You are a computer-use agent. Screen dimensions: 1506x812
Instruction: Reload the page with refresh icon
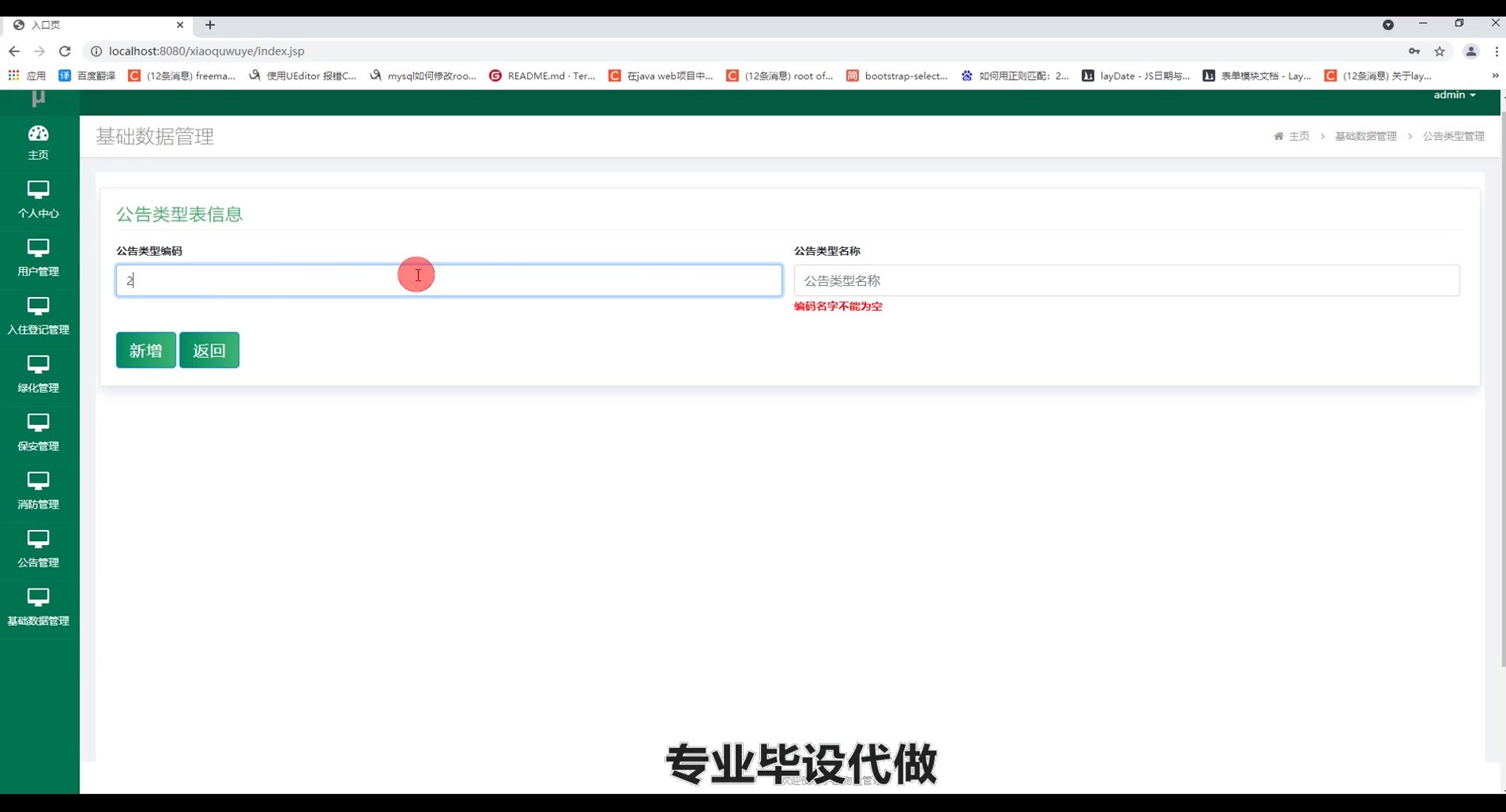65,51
